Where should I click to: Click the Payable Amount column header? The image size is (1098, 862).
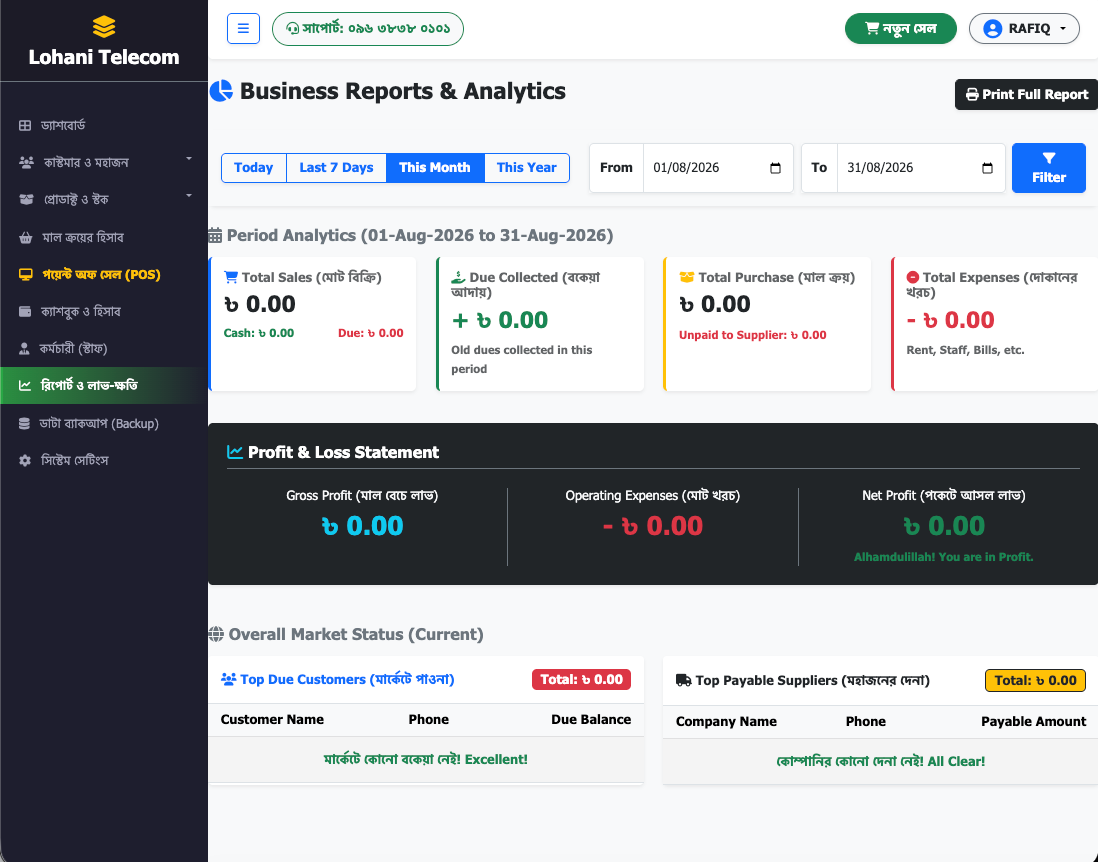point(1033,722)
